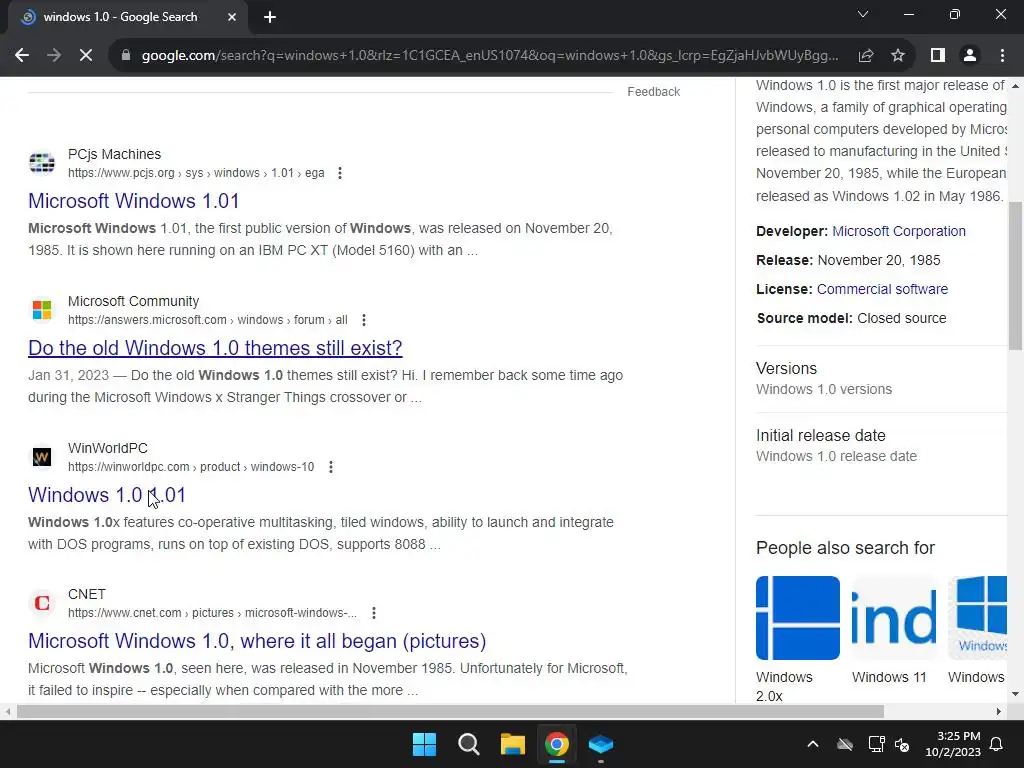Open Commercial software license link

tap(882, 289)
